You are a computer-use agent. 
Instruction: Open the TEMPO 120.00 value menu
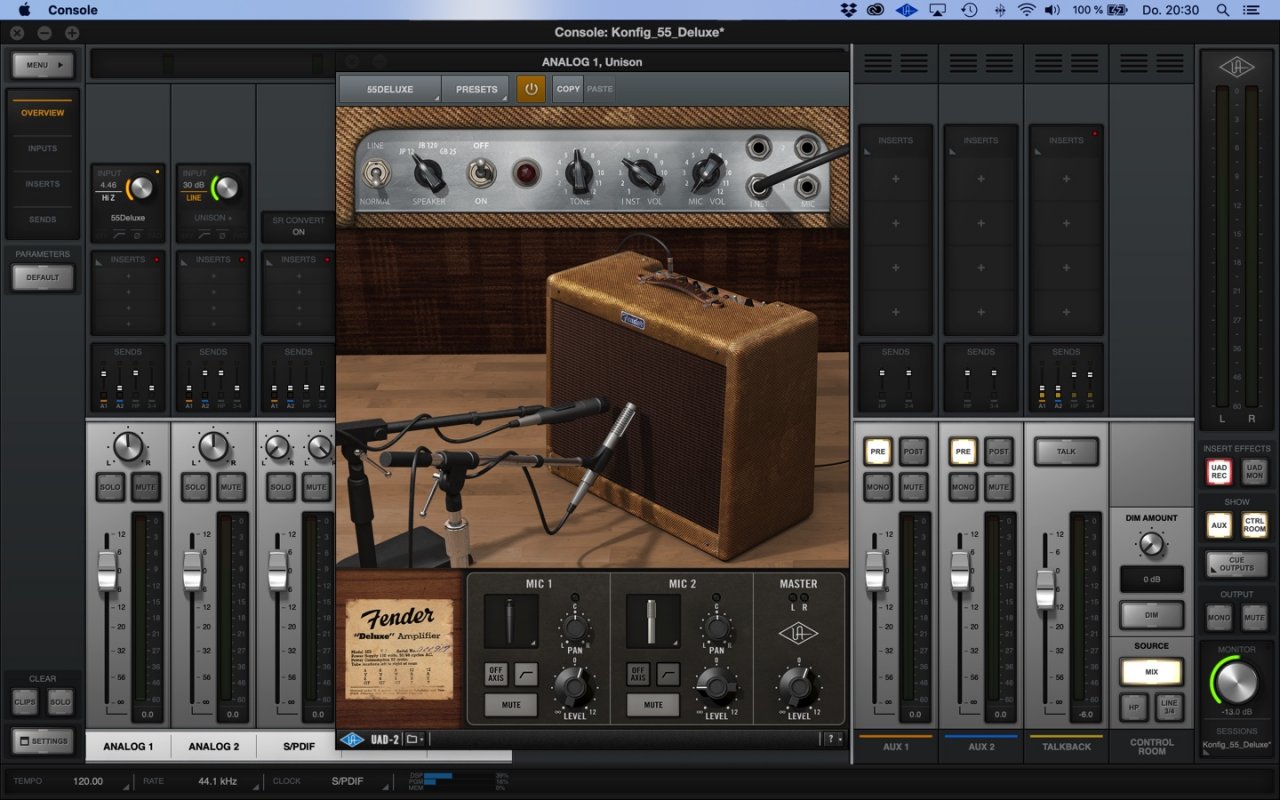click(88, 781)
